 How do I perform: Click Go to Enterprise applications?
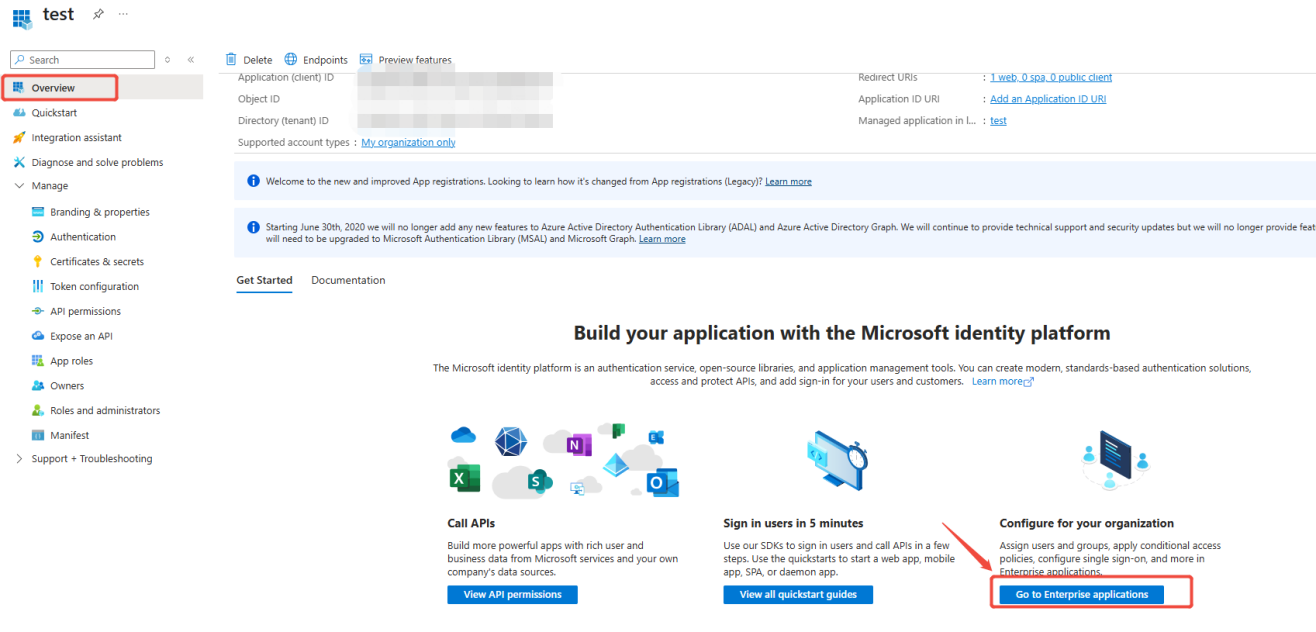[1080, 594]
